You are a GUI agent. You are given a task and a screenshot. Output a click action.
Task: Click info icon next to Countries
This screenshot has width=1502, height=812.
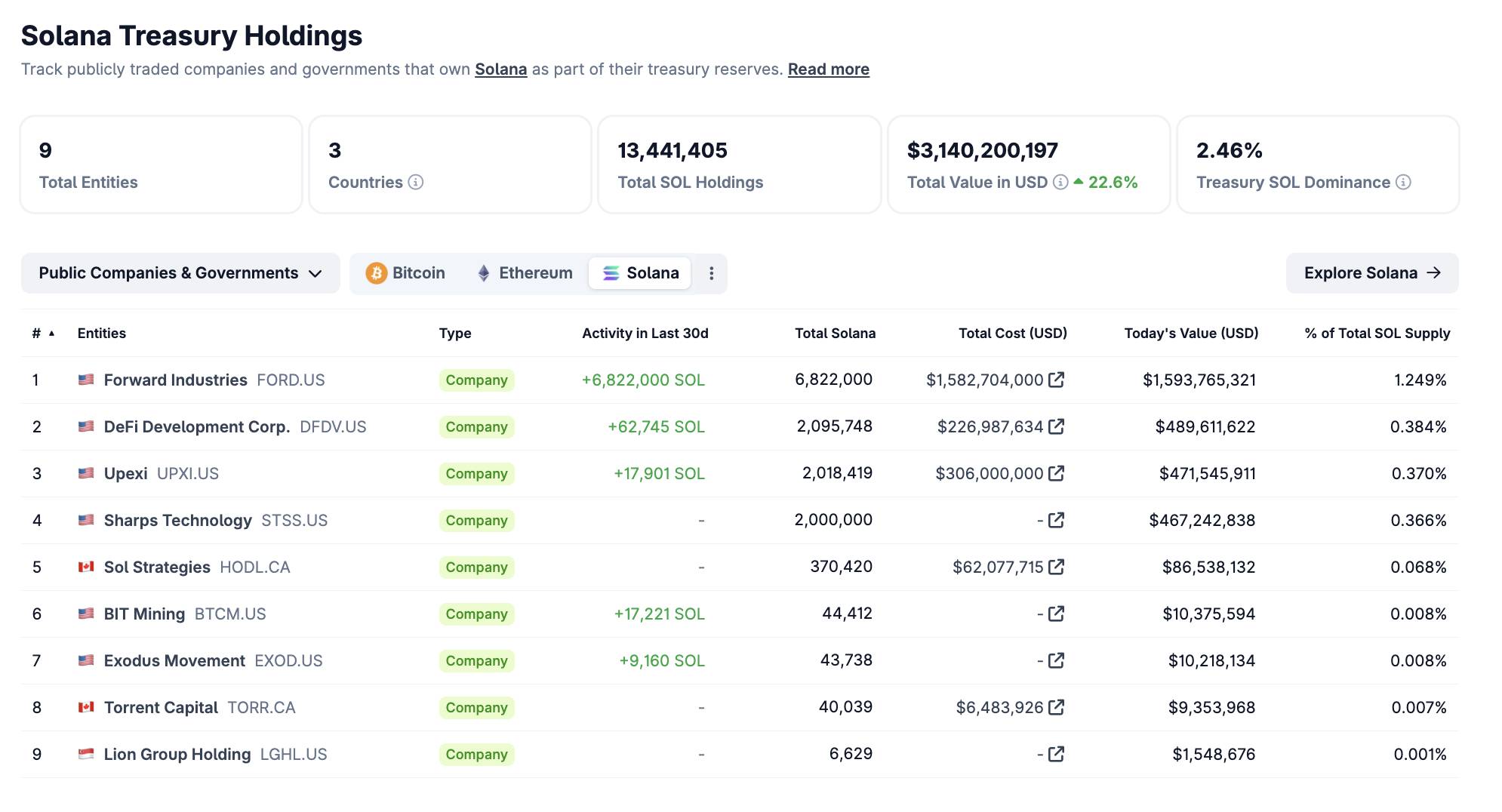coord(416,182)
